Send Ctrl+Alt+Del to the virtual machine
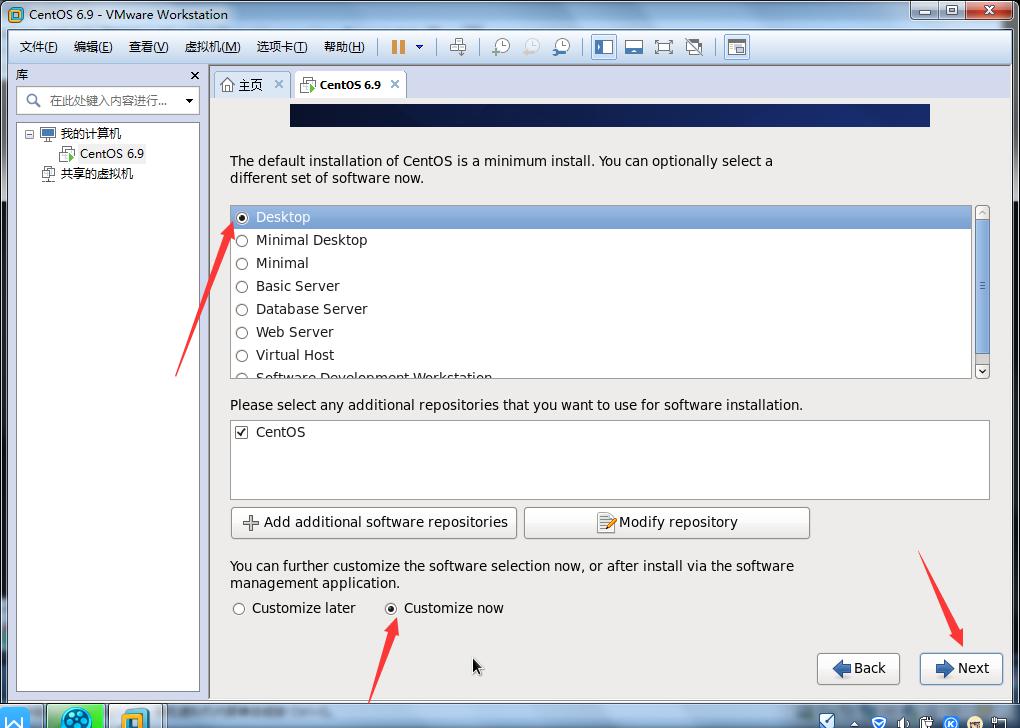Viewport: 1020px width, 728px height. click(458, 47)
